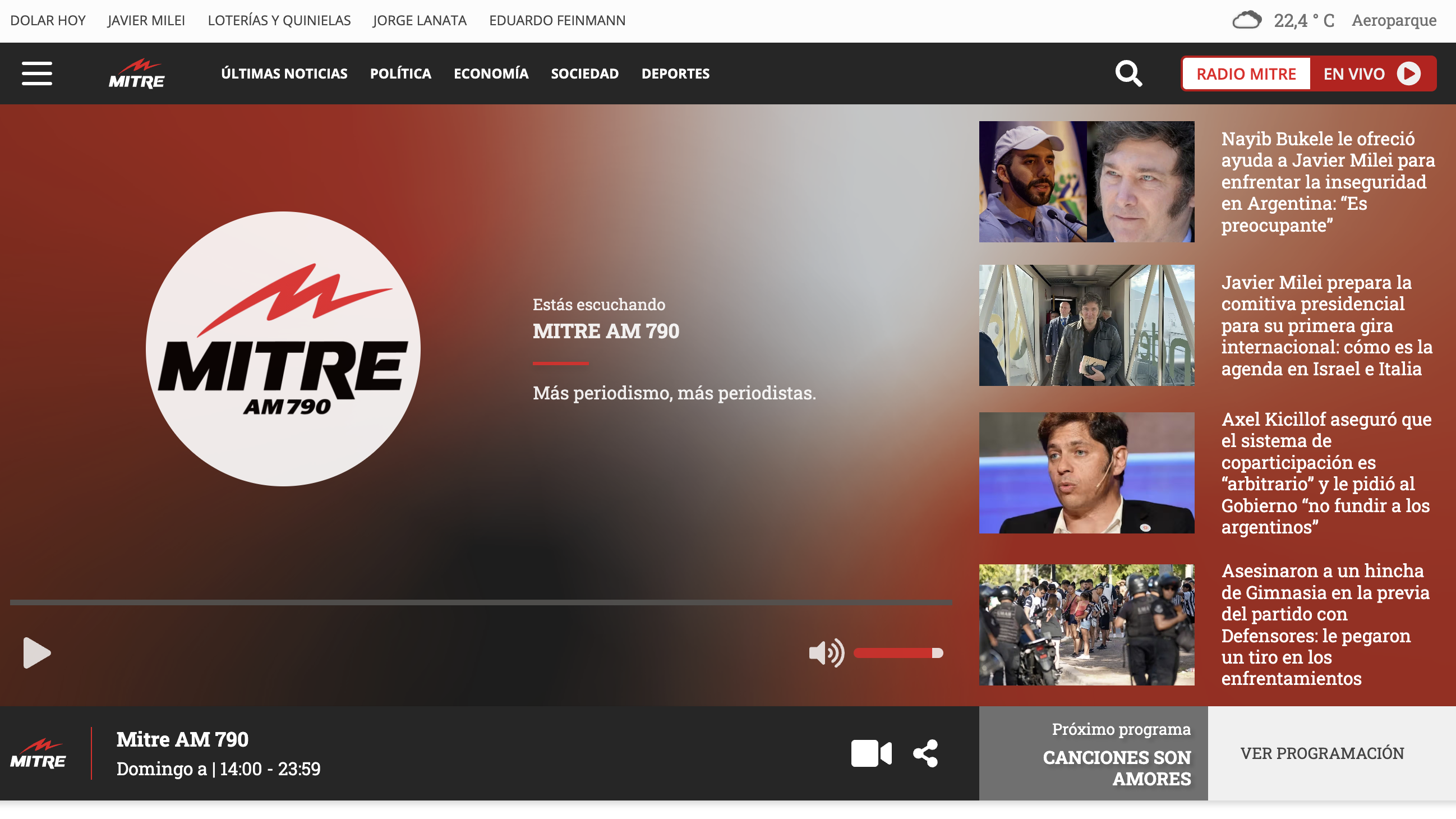Screen dimensions: 1456x819
Task: Open Bukele and Milei photo thumbnail
Action: [1086, 181]
